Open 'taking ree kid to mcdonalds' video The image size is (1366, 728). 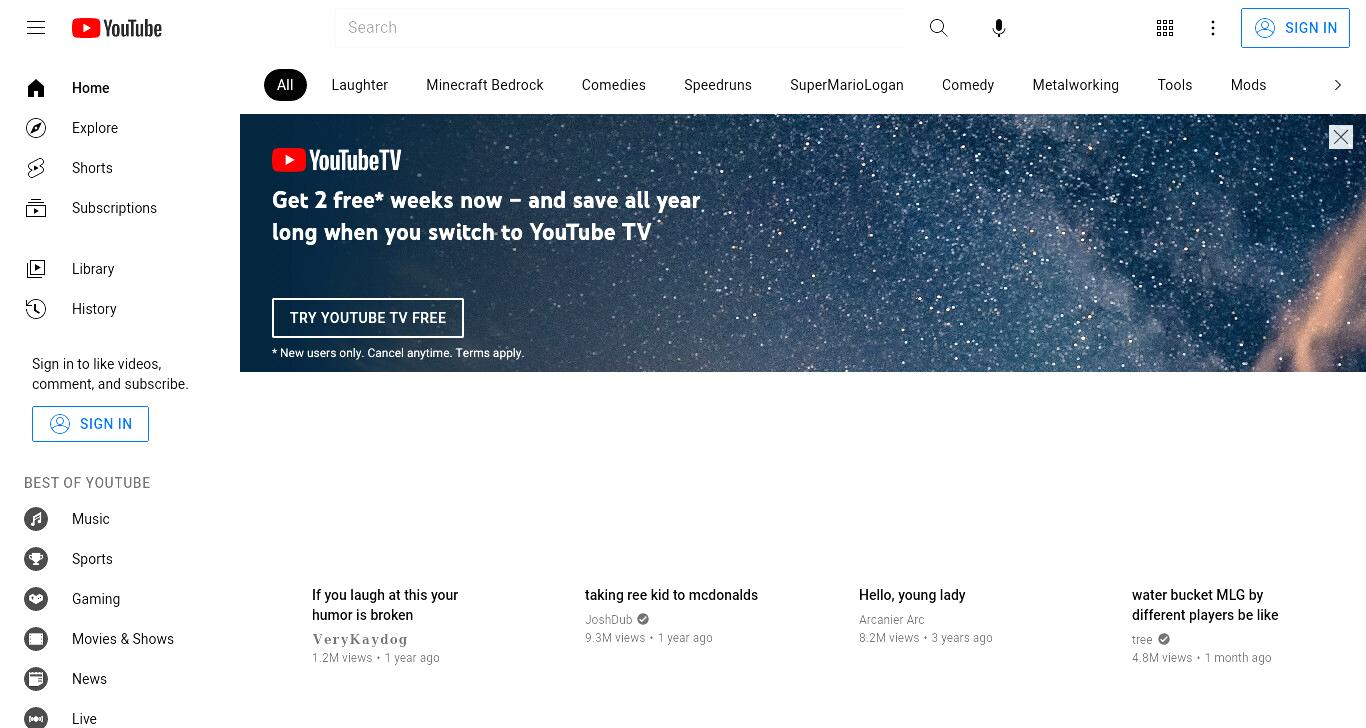[x=671, y=595]
